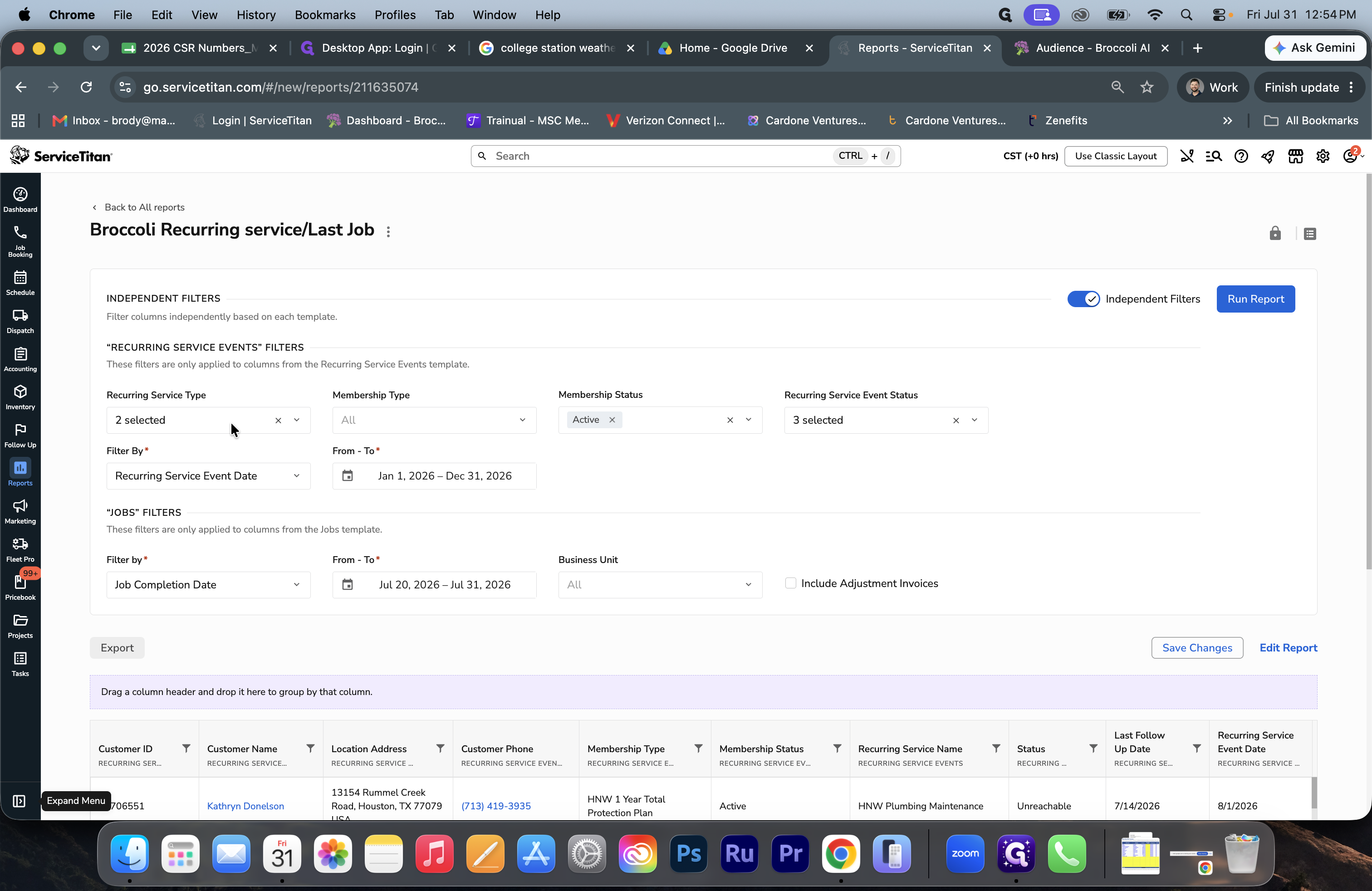Viewport: 1372px width, 891px height.
Task: Open the Bookmarks menu in menu bar
Action: pos(324,15)
